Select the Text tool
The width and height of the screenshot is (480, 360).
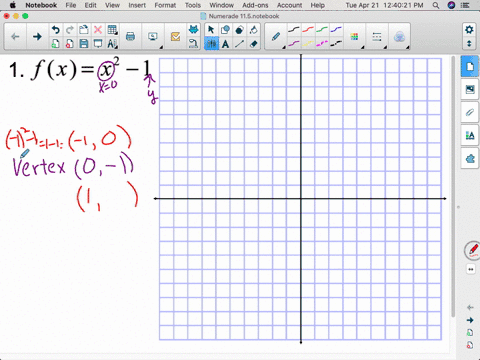pos(225,44)
